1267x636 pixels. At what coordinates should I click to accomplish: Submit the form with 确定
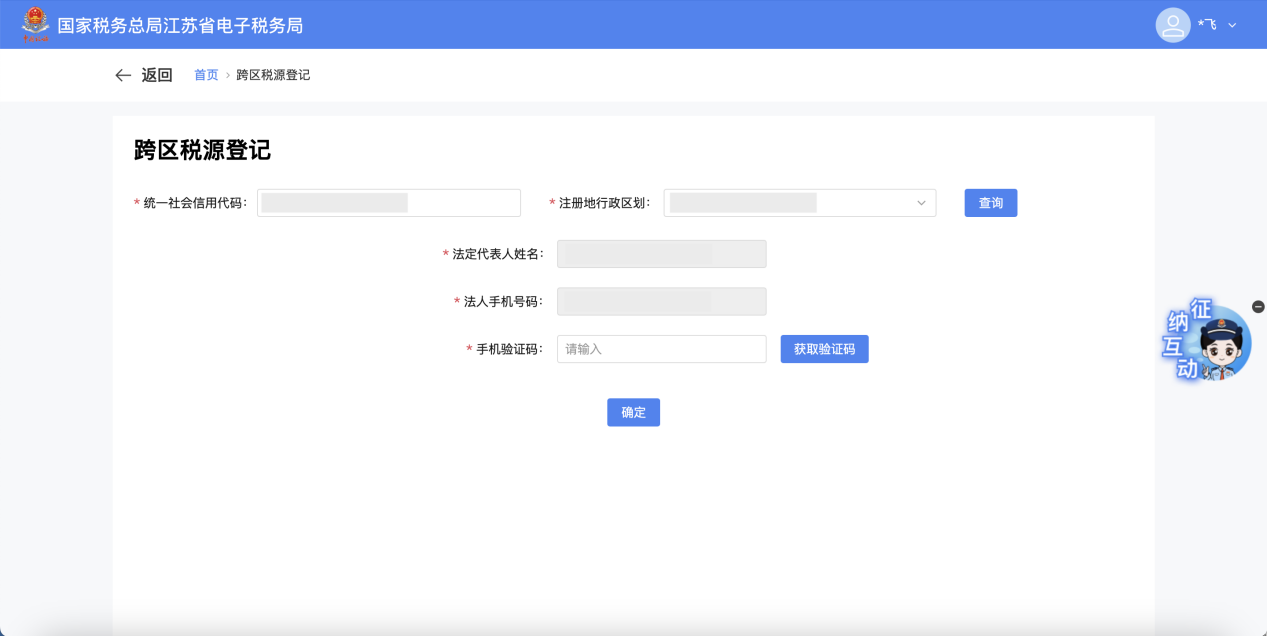click(633, 412)
